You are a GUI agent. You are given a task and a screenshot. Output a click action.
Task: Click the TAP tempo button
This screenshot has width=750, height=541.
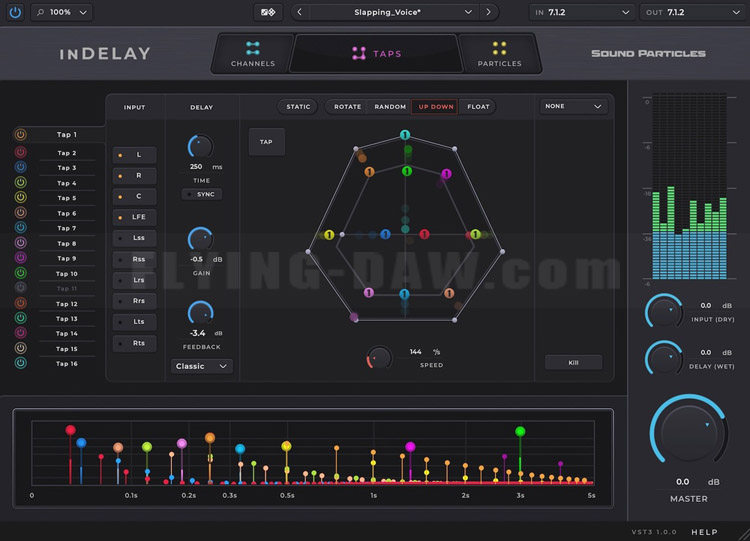coord(266,142)
